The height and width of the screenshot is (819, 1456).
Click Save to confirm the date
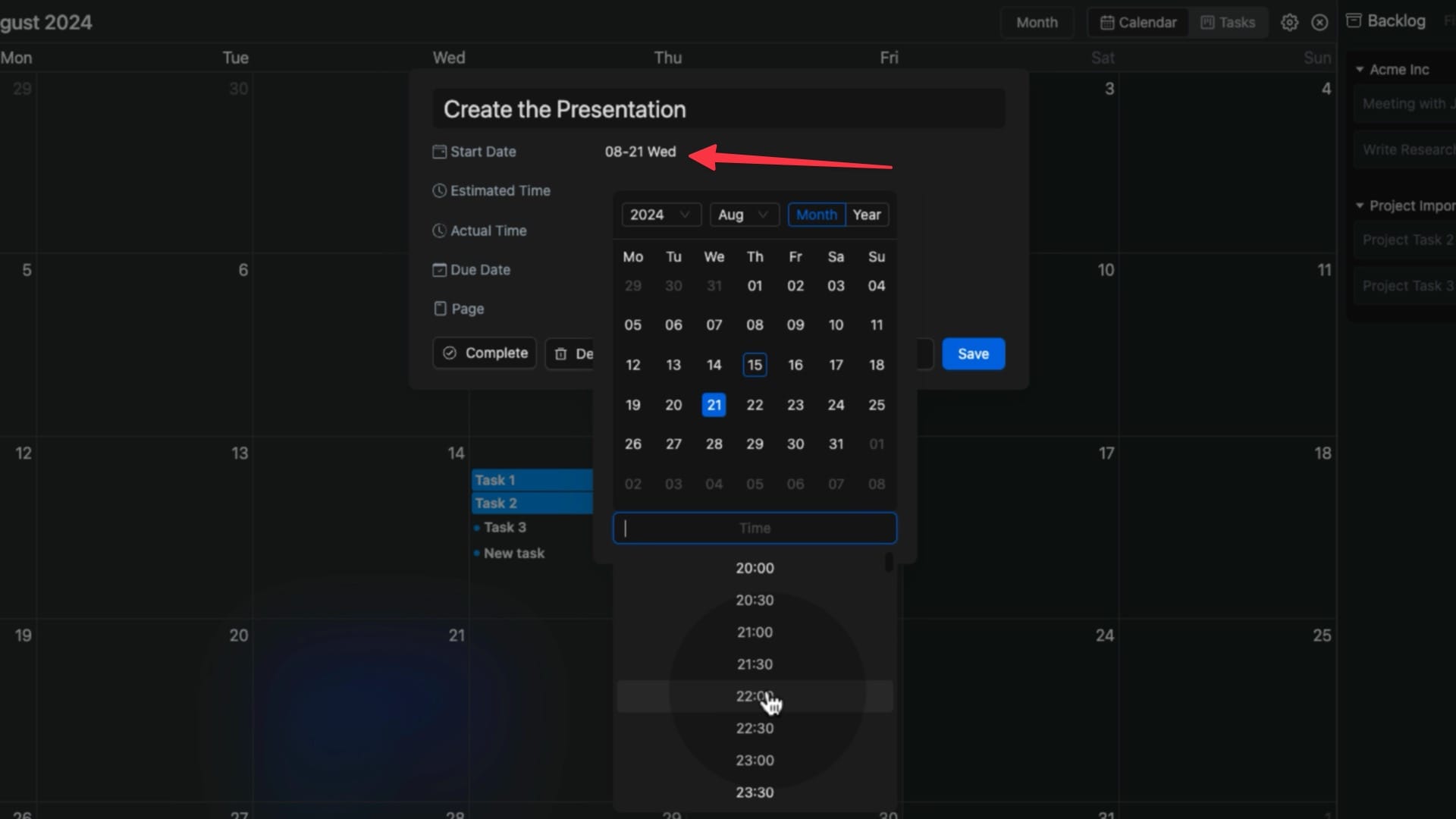973,353
